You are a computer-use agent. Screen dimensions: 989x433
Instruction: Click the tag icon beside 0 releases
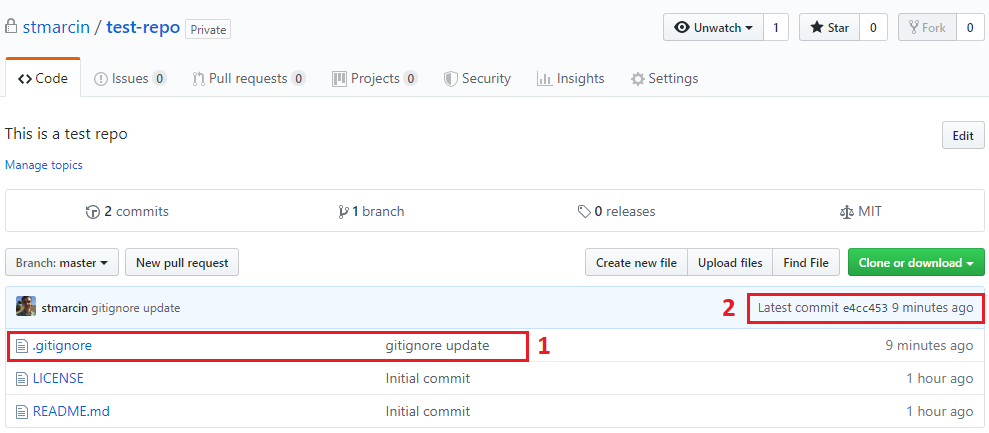pyautogui.click(x=584, y=211)
